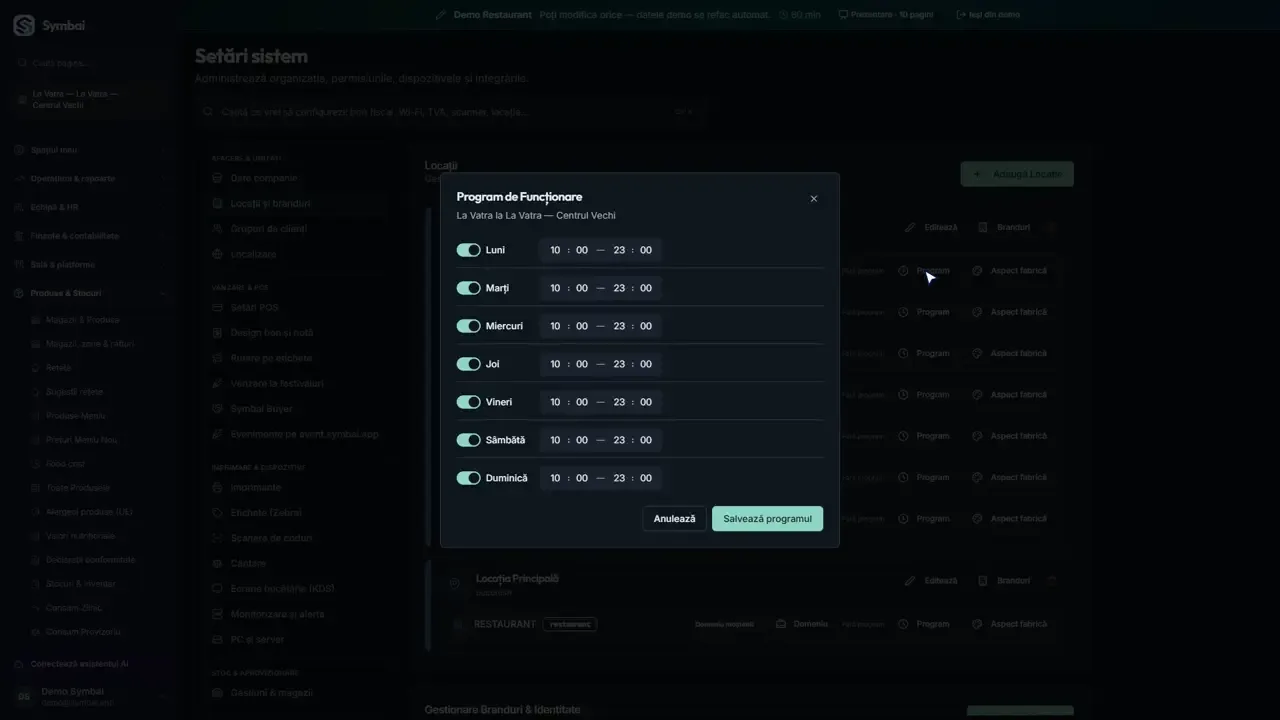Click the Conectează asistentul AI icon
This screenshot has height=720, width=1280.
20,664
